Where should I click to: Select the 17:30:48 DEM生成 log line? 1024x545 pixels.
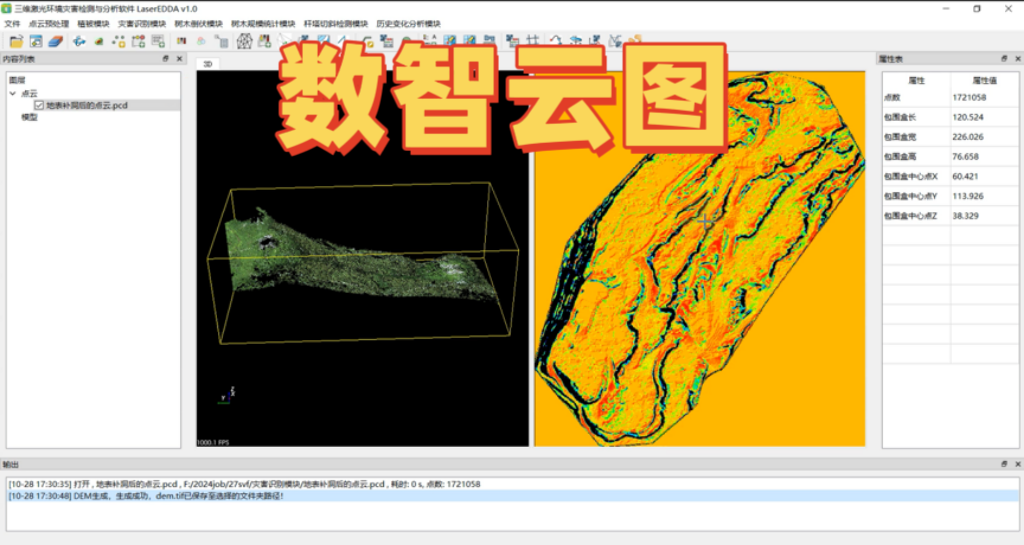(x=513, y=496)
